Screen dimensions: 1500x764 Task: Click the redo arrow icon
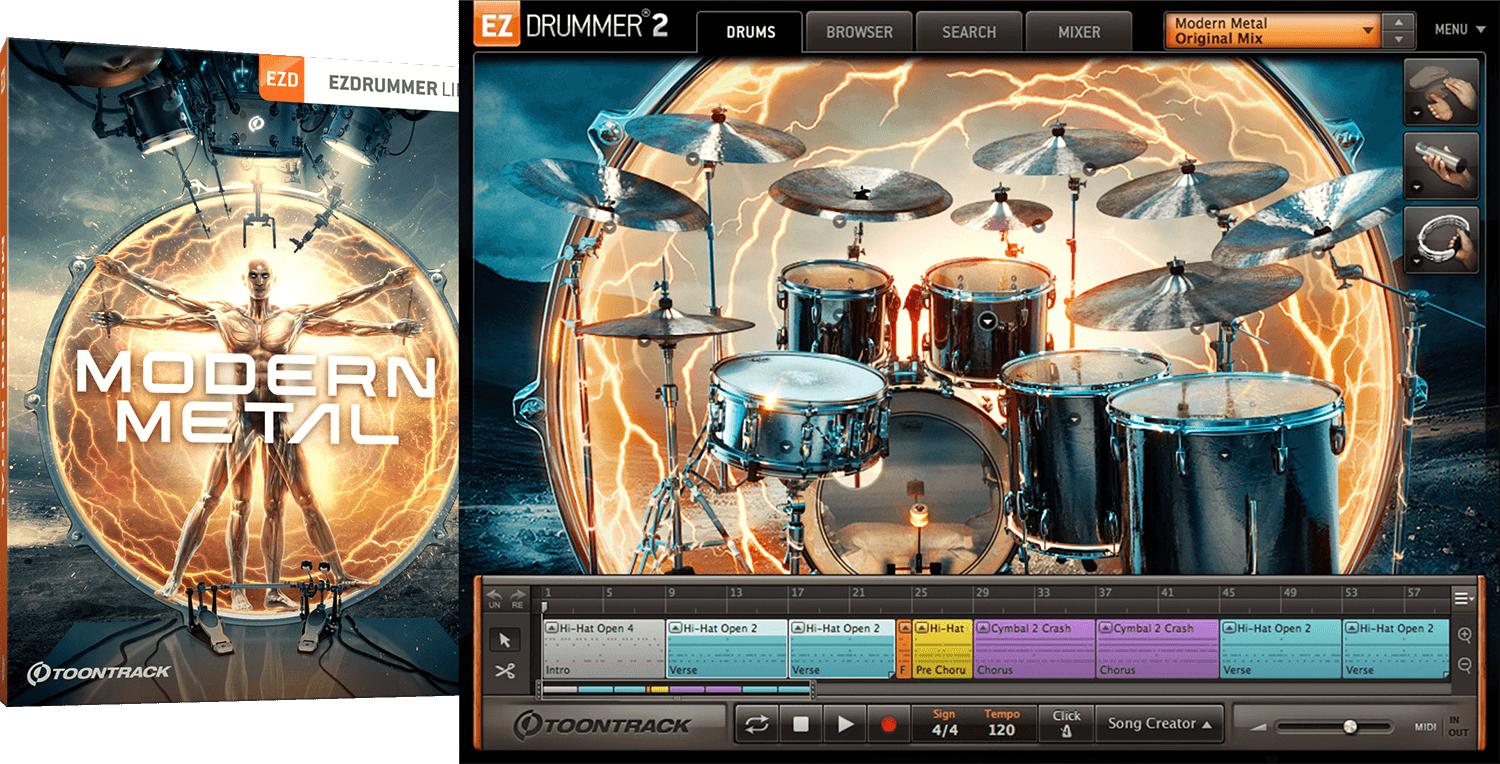[x=517, y=596]
